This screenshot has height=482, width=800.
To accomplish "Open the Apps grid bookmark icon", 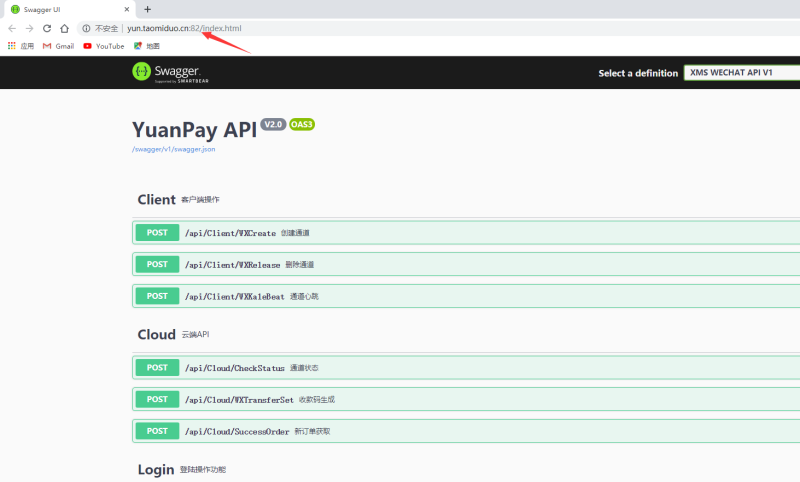I will click(12, 46).
